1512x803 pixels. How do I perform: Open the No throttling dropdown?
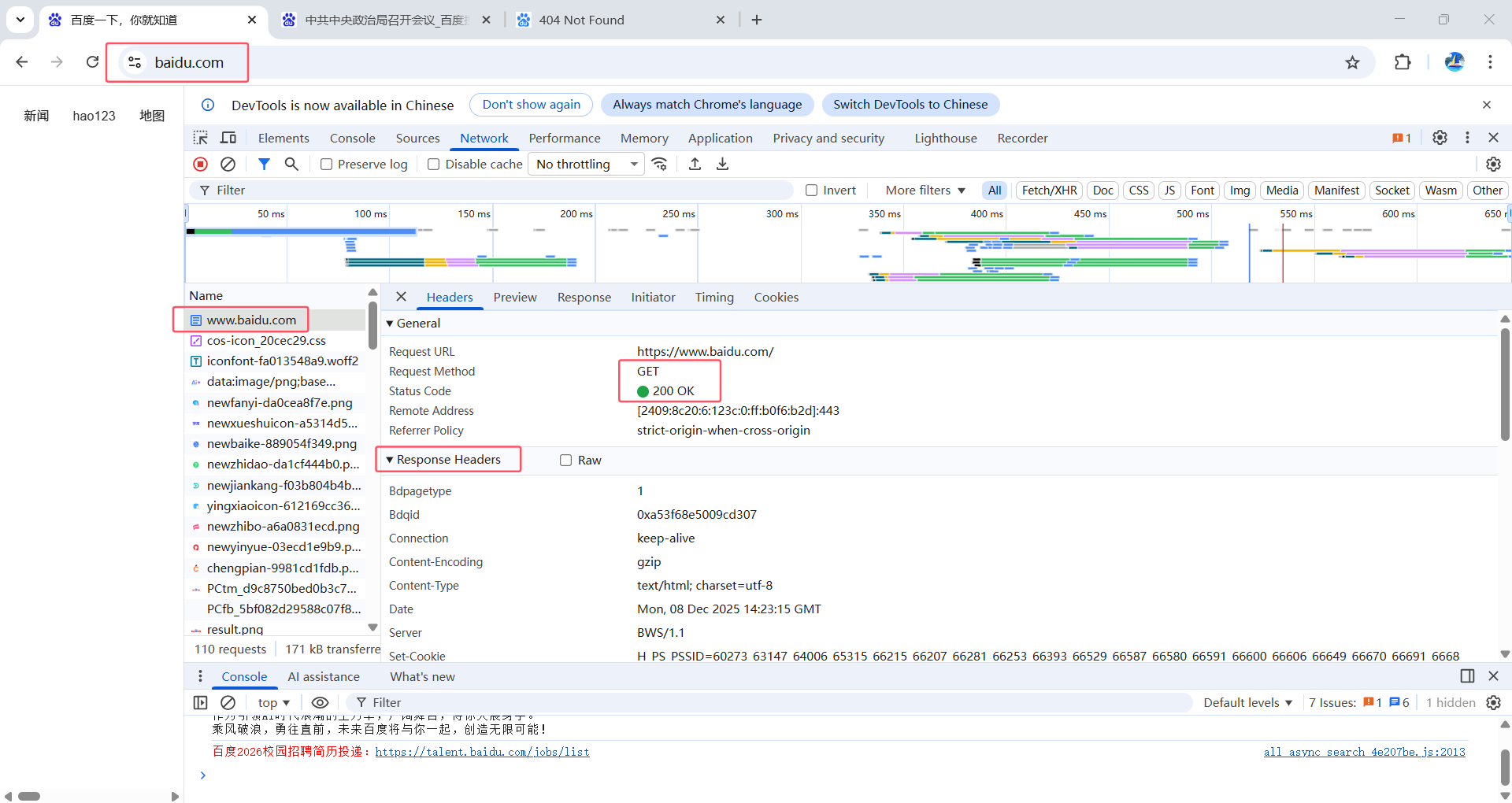[x=586, y=164]
